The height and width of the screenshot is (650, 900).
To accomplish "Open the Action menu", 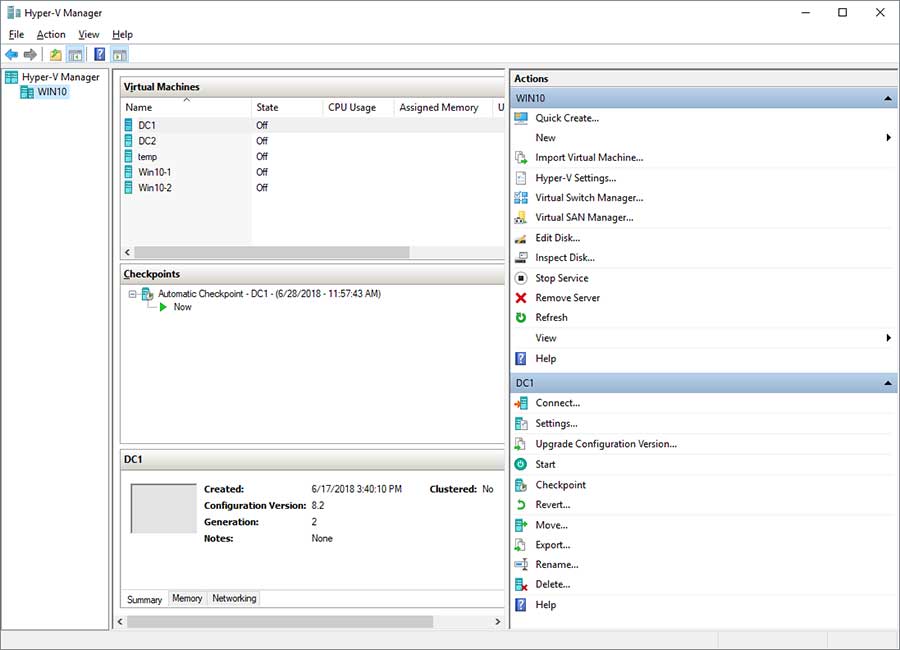I will click(51, 33).
